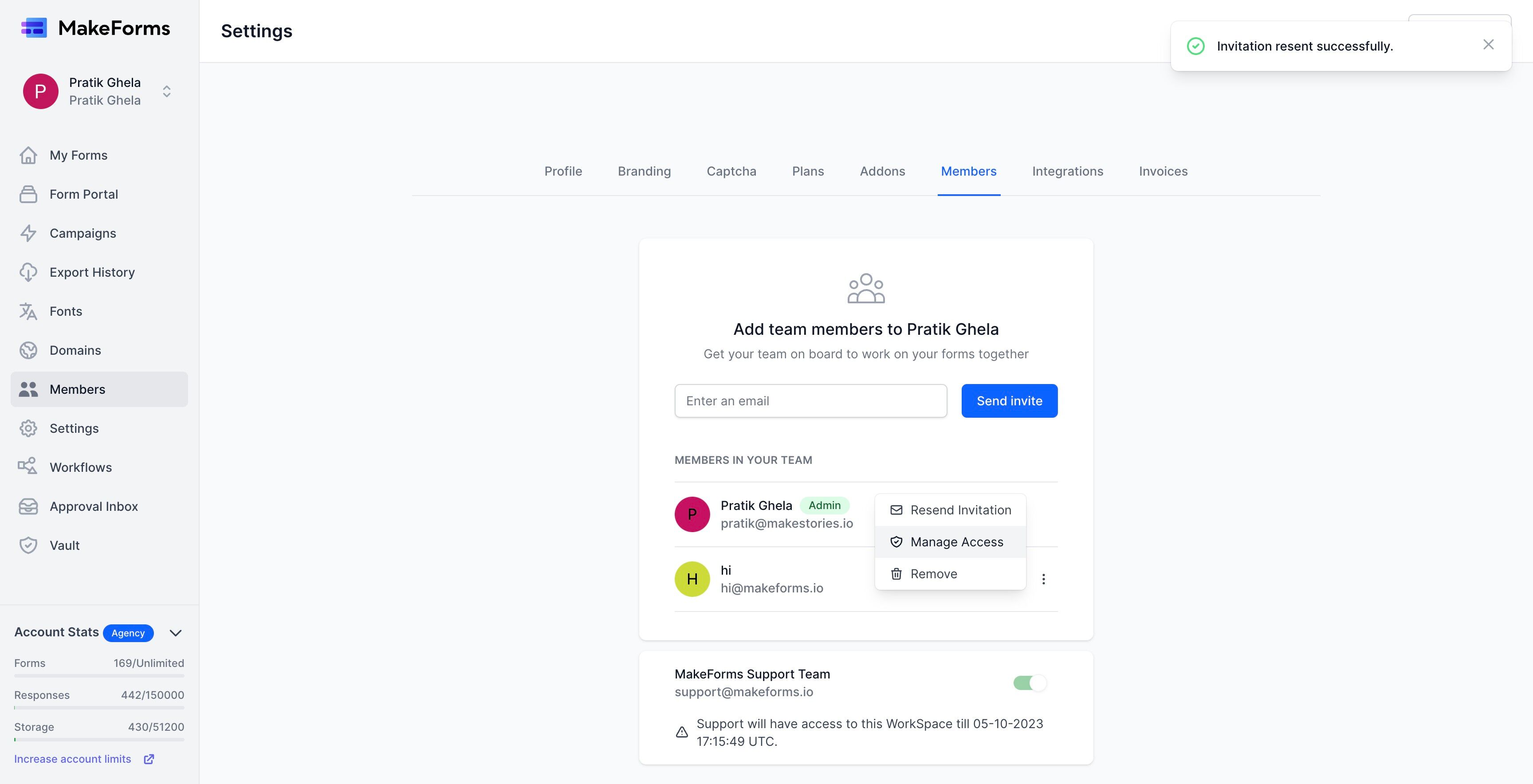Switch to the Plans tab

[808, 171]
